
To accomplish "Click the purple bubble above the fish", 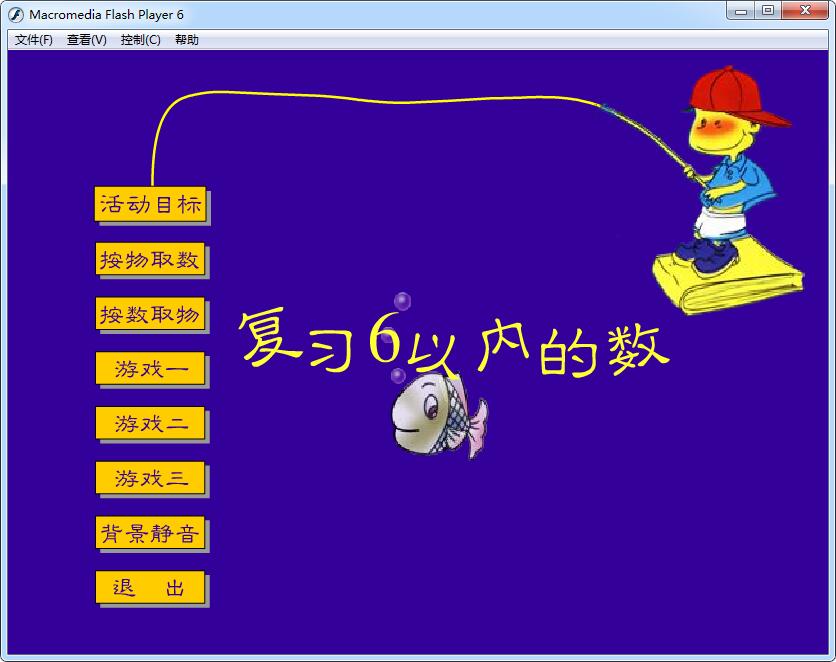I will 402,301.
